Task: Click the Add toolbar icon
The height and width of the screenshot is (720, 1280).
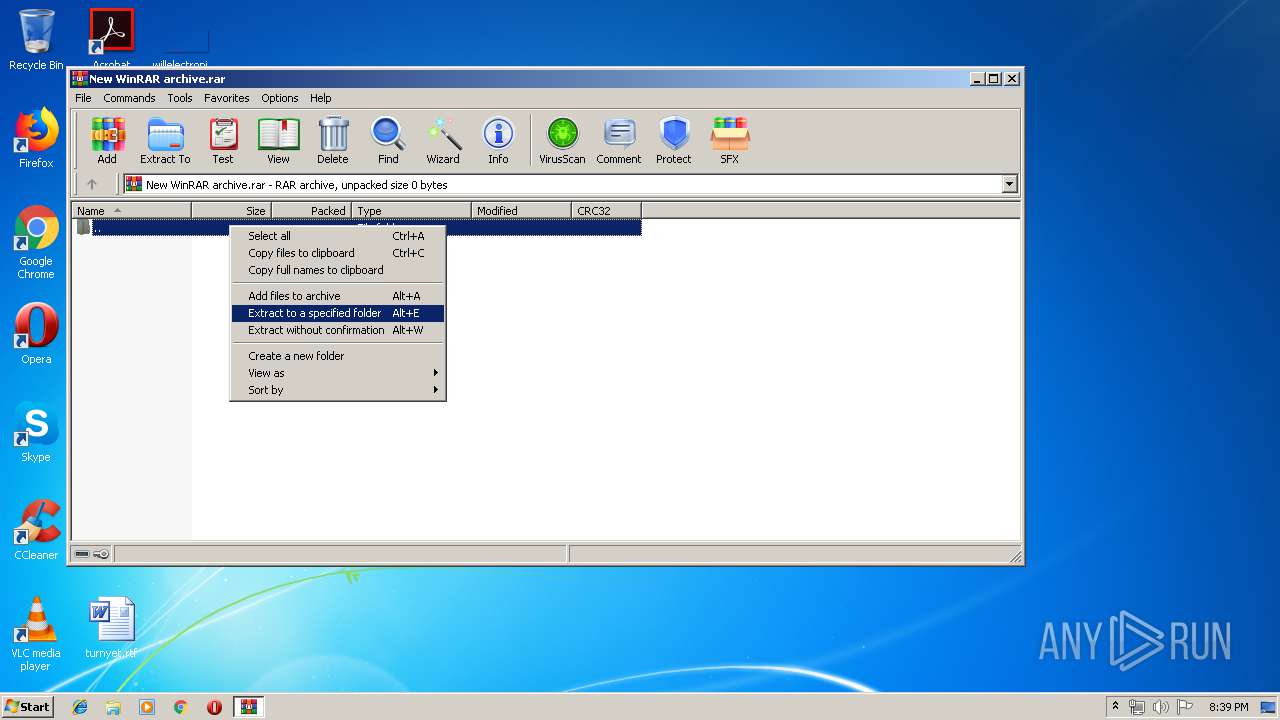Action: click(106, 140)
